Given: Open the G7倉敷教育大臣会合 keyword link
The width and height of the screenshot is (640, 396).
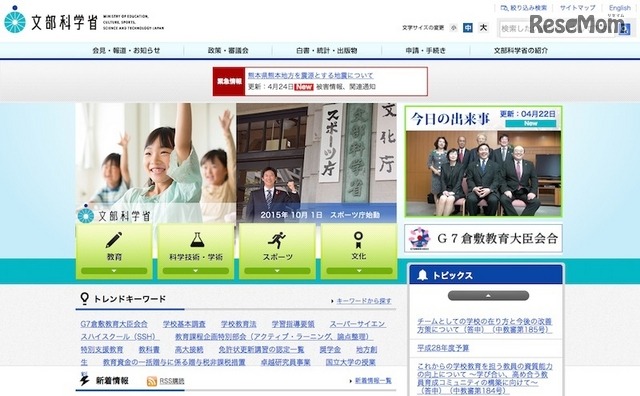Looking at the screenshot, I should point(114,324).
